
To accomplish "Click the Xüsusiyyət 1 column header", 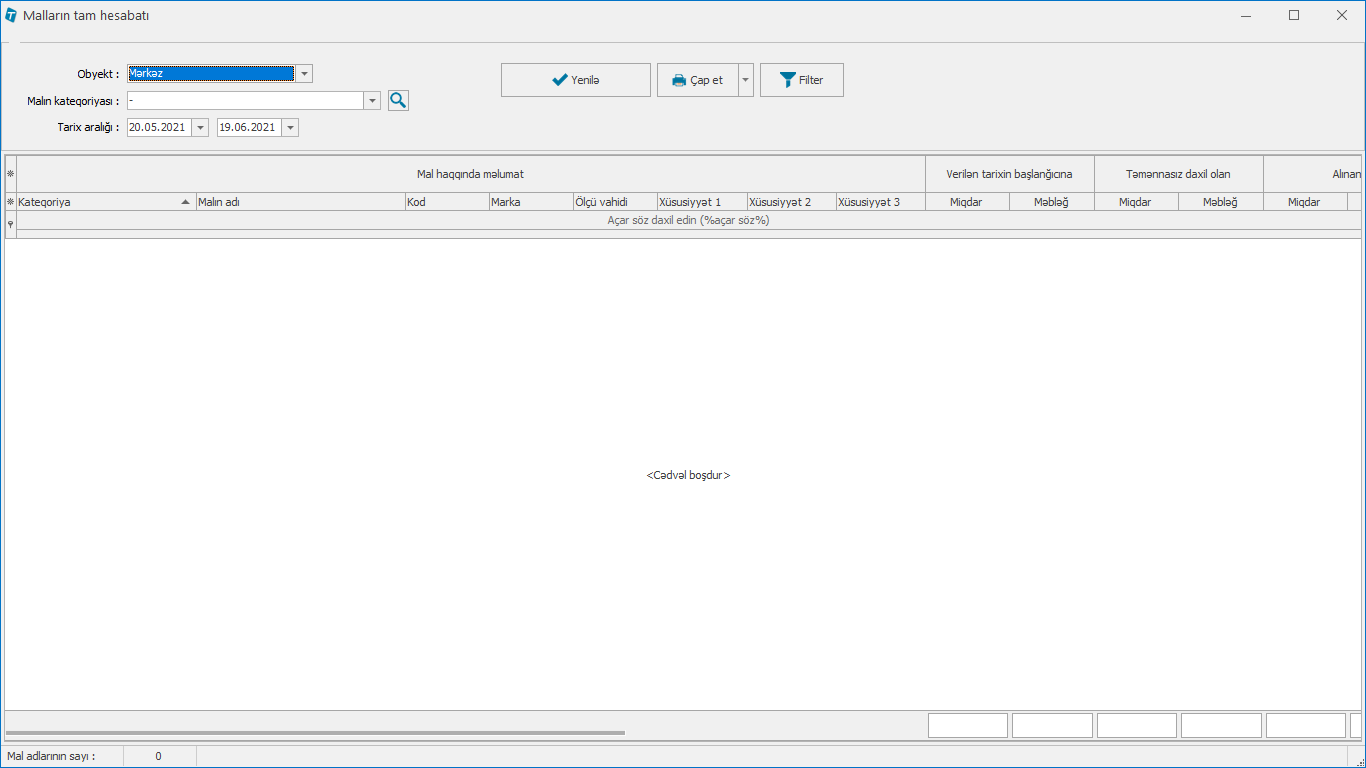I will pos(701,202).
